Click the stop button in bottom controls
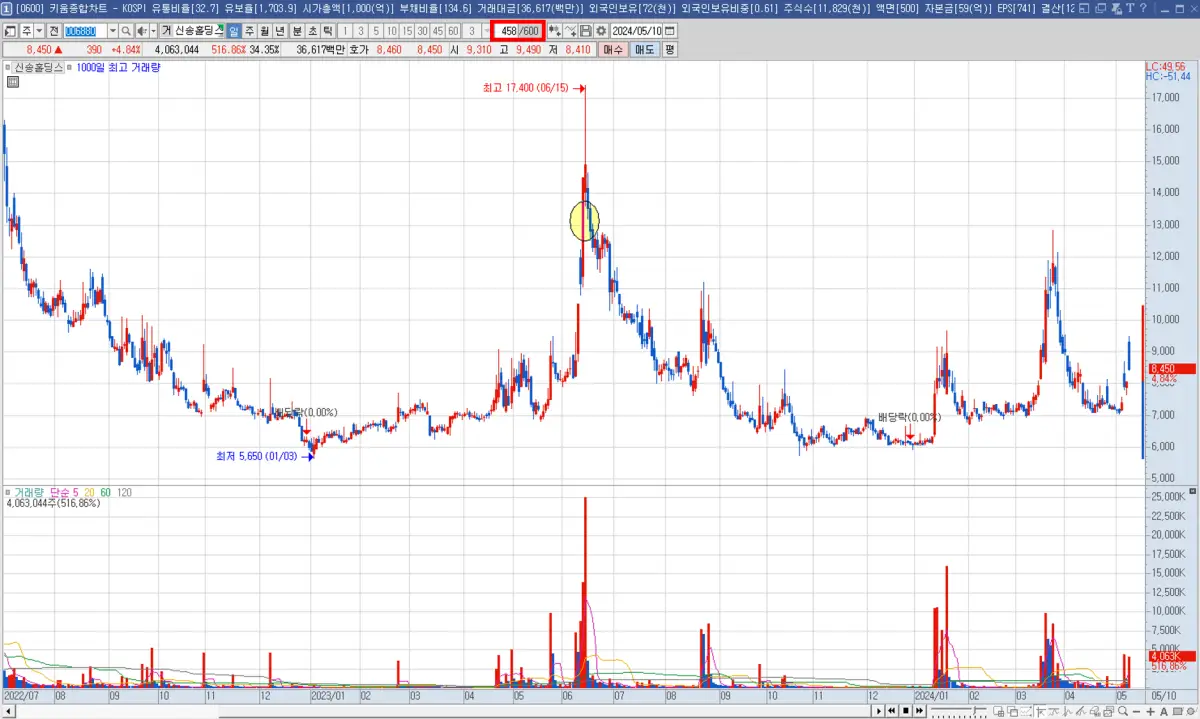Image resolution: width=1200 pixels, height=719 pixels. tap(905, 711)
